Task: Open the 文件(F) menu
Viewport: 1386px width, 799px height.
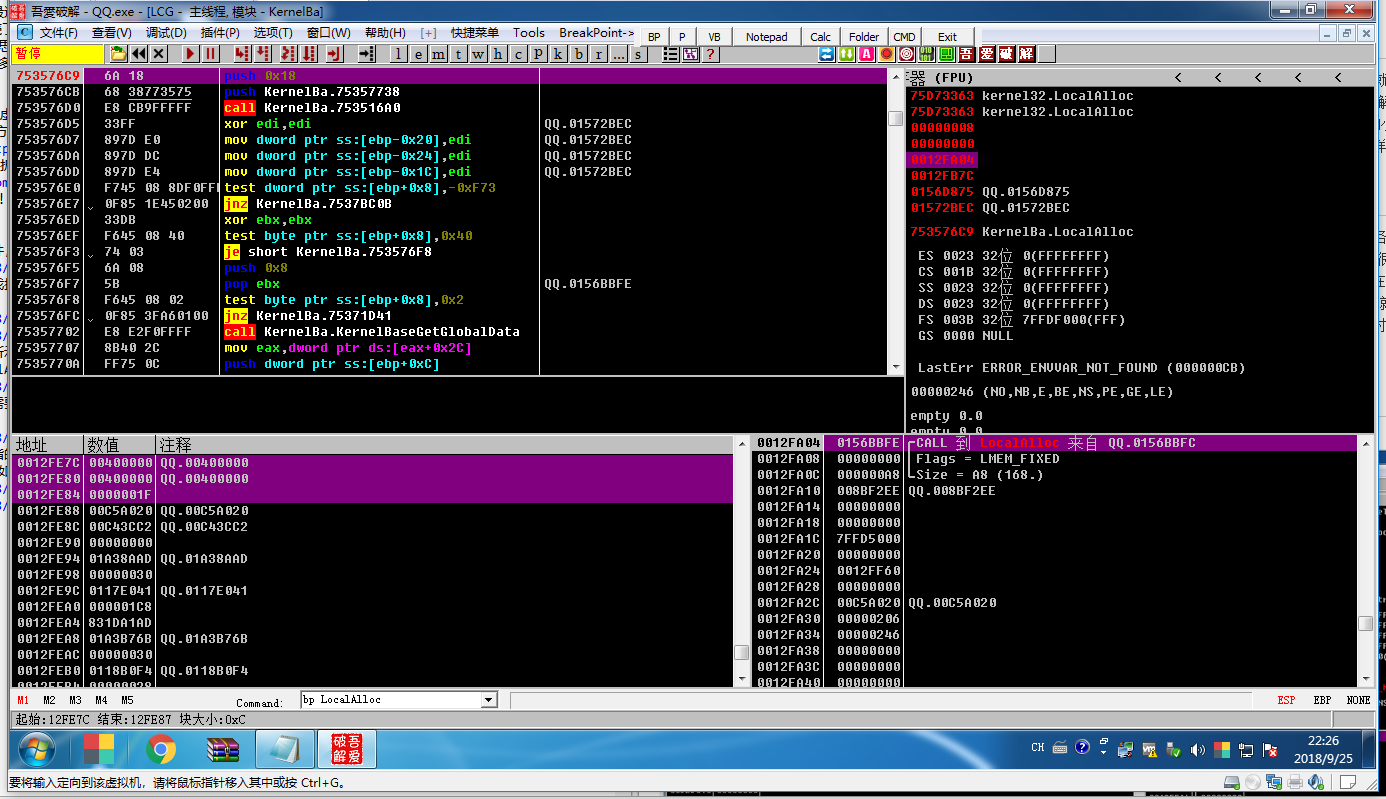Action: point(58,33)
